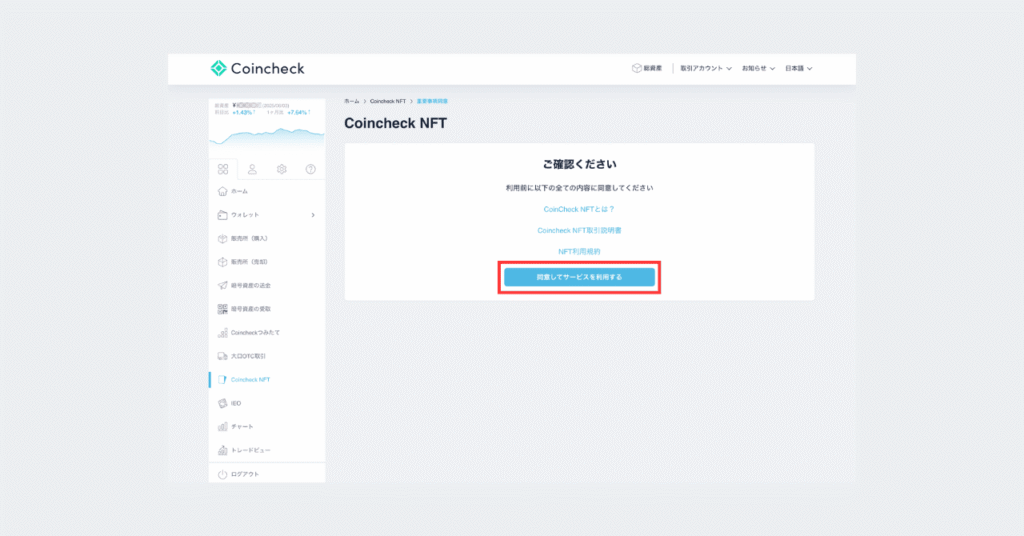This screenshot has height=536, width=1024.
Task: Select the user profile tab icon
Action: click(252, 169)
